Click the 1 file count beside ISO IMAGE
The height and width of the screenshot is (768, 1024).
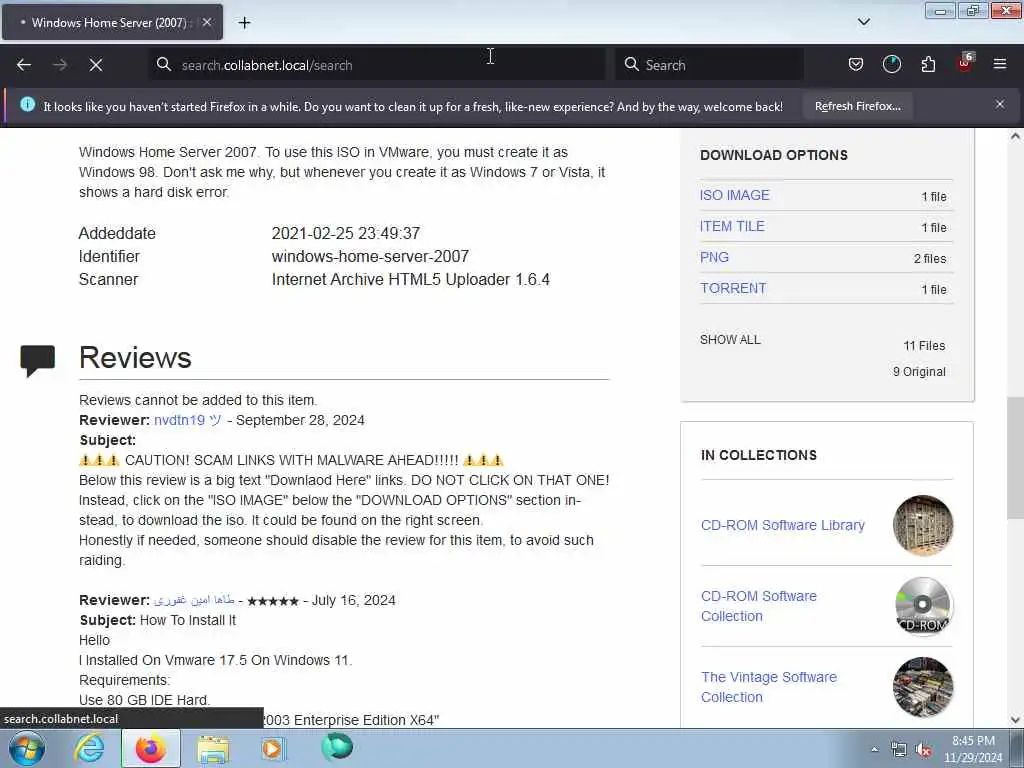point(934,197)
